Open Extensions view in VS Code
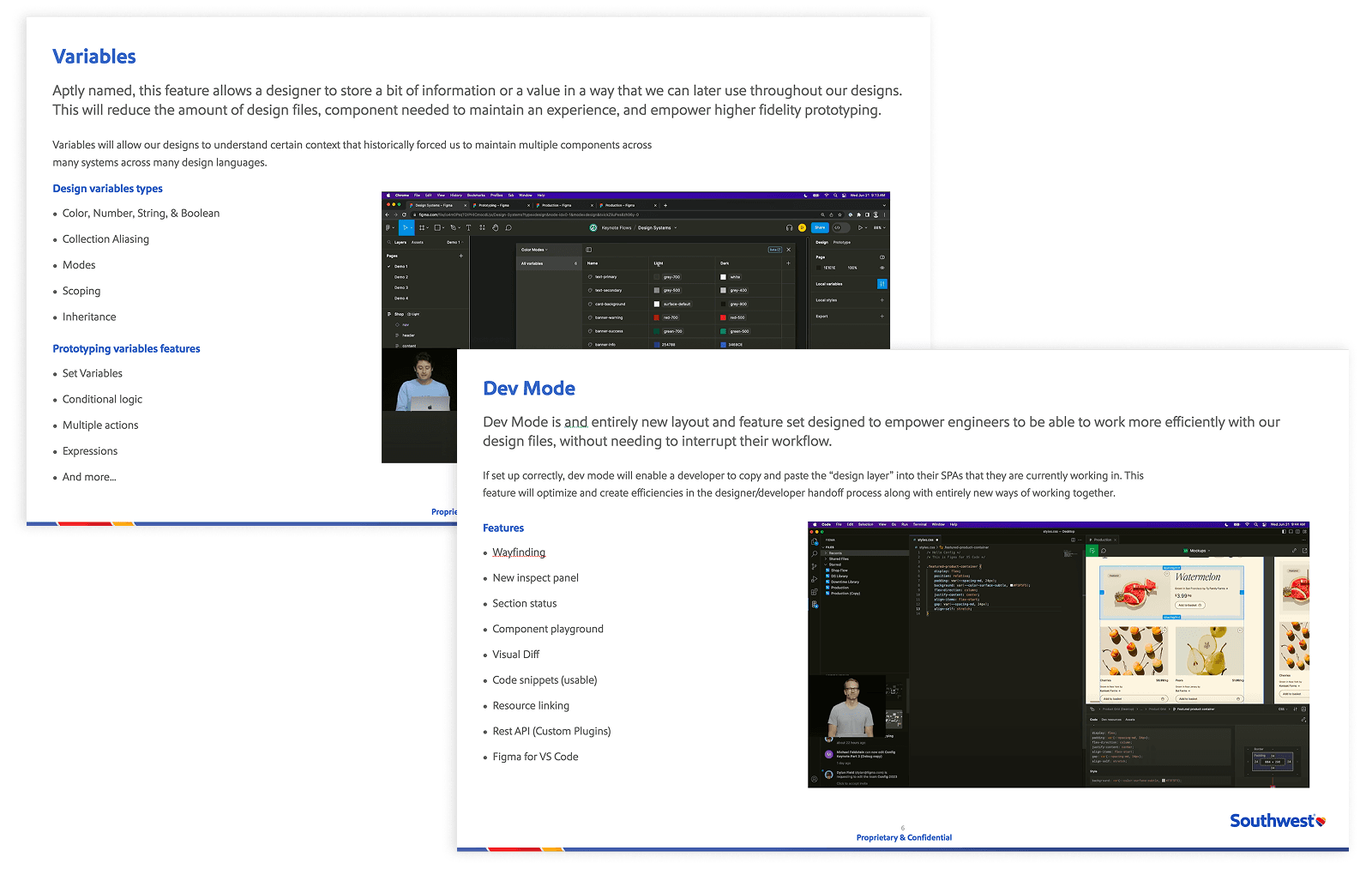 [x=814, y=592]
